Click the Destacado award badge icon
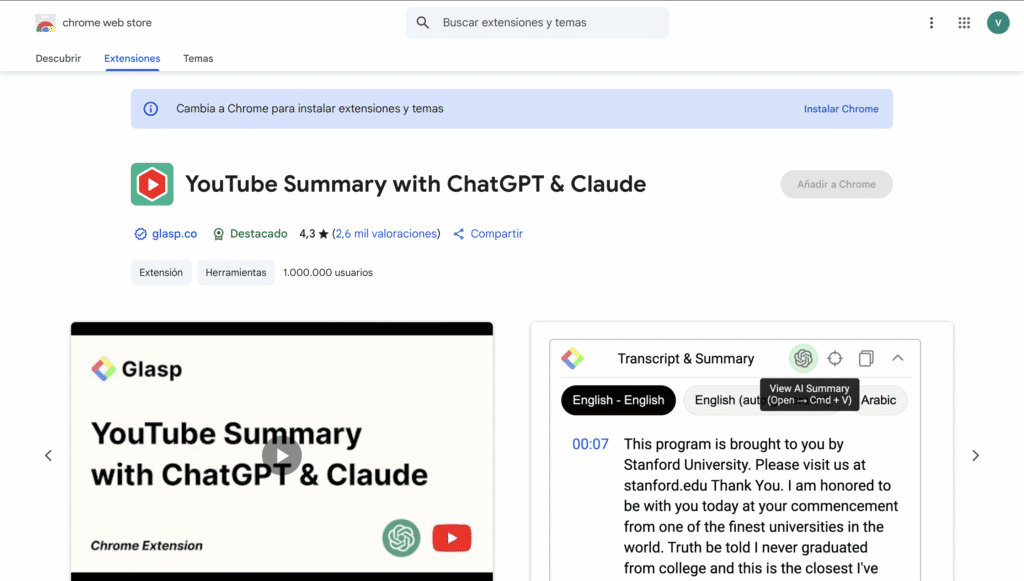This screenshot has width=1024, height=581. 219,234
